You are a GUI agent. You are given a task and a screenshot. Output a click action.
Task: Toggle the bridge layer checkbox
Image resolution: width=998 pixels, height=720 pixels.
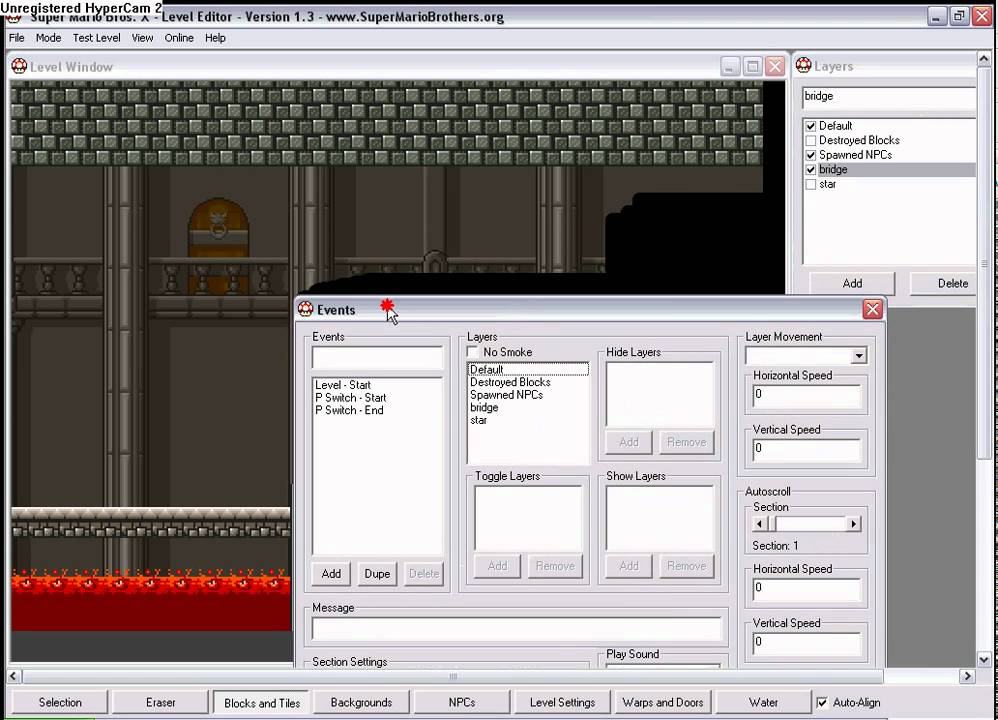tap(810, 170)
